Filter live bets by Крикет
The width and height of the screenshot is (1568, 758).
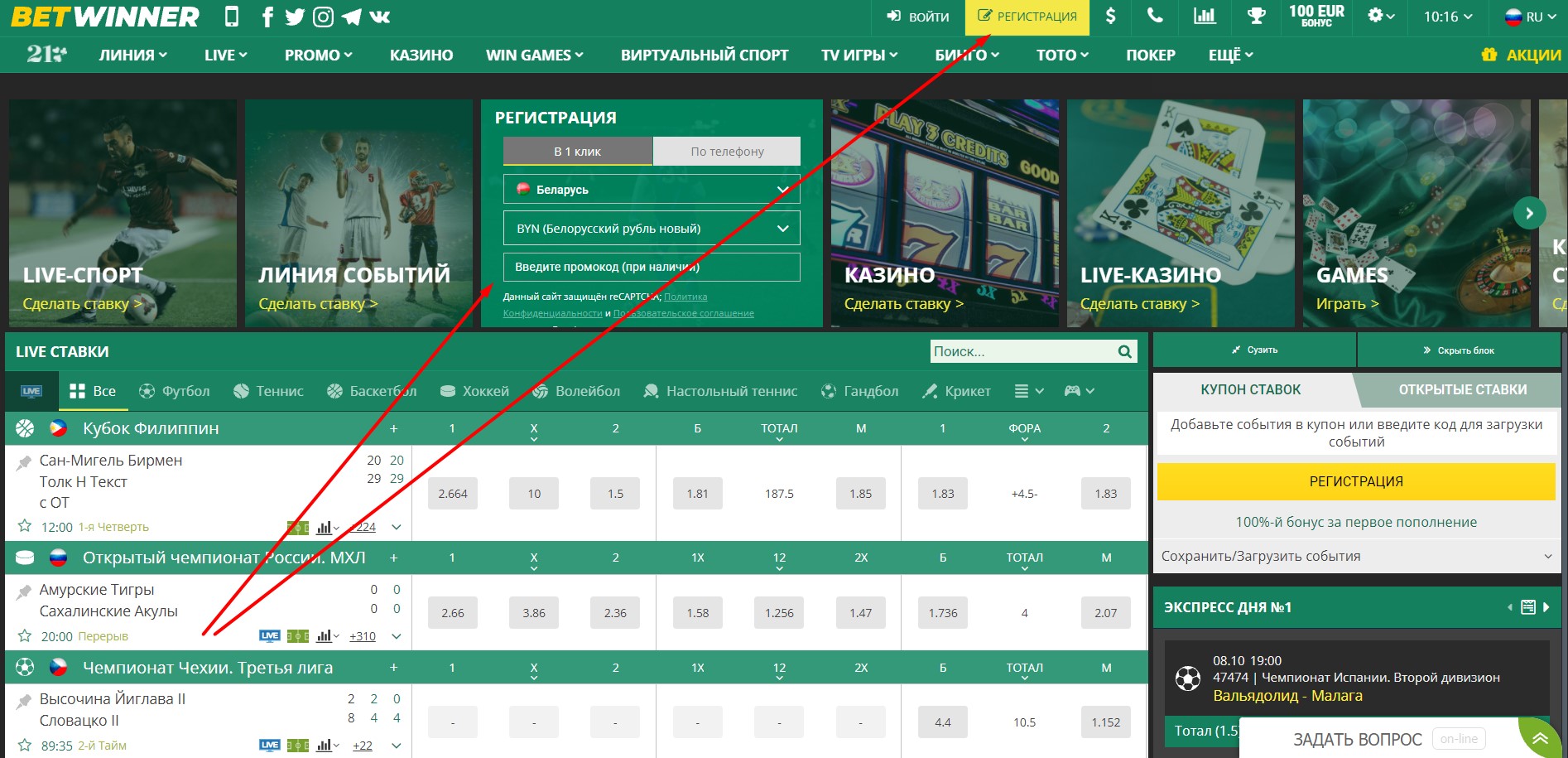coord(956,391)
